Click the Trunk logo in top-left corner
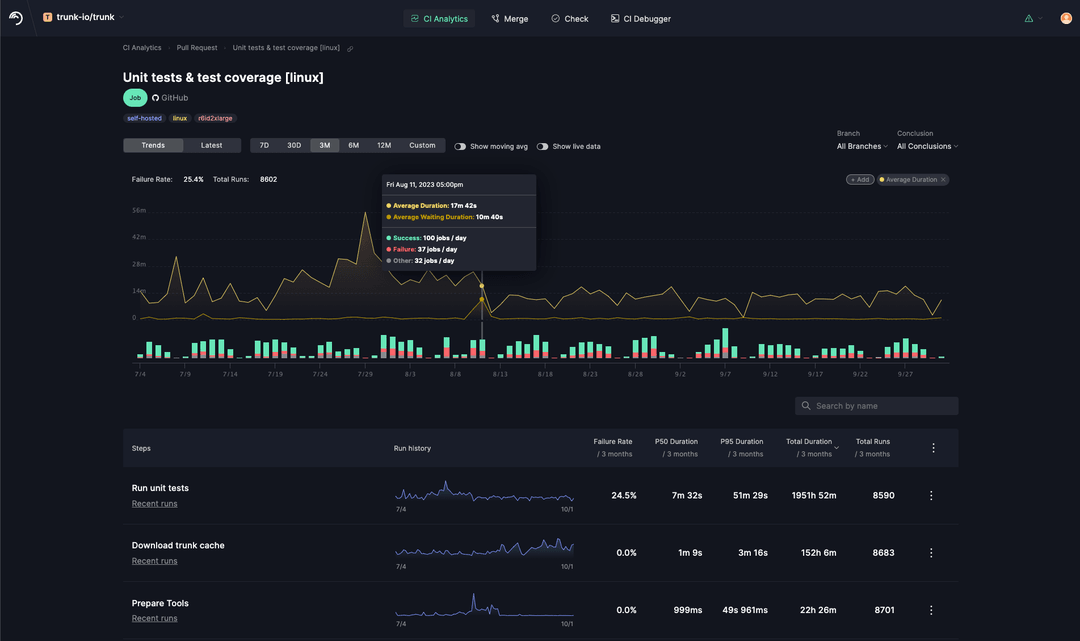The width and height of the screenshot is (1080, 641). 13,16
